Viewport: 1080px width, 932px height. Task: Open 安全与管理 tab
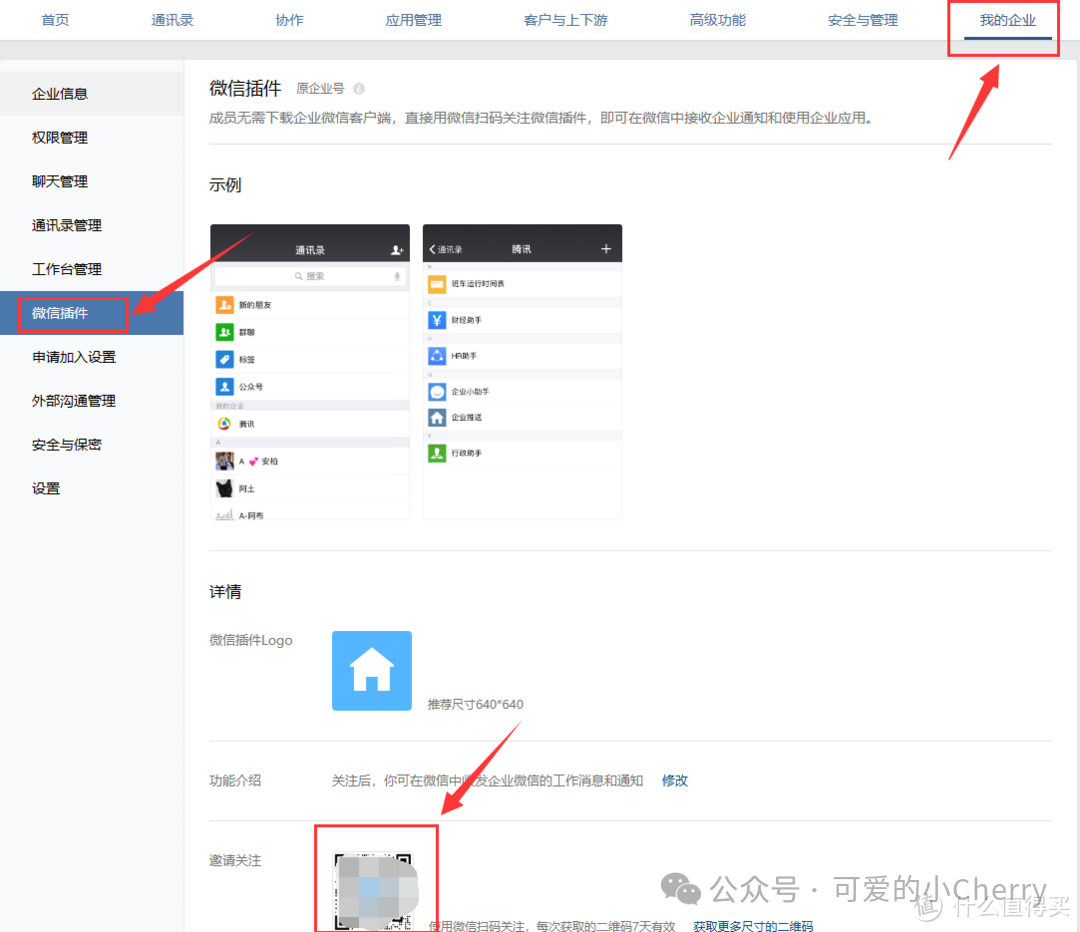click(x=862, y=20)
